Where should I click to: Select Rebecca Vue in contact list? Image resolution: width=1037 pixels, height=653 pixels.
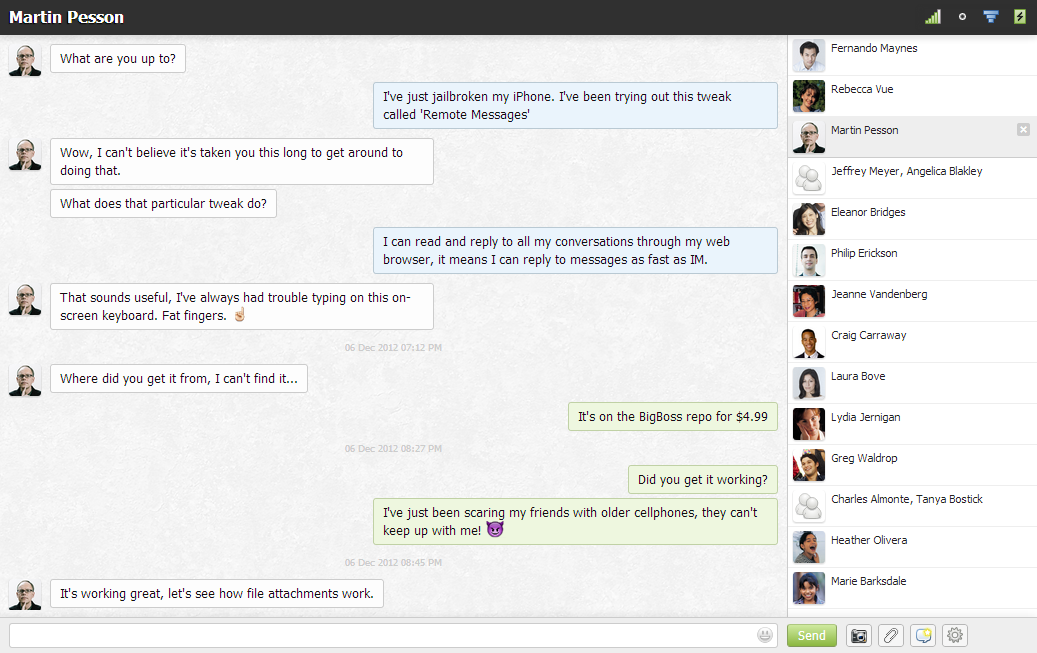pyautogui.click(x=861, y=90)
